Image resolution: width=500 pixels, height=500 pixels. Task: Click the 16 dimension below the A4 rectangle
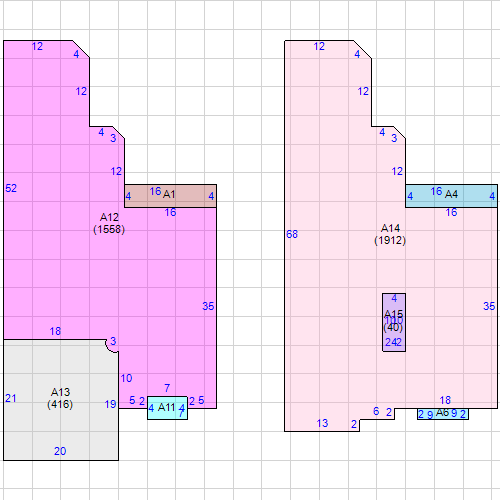[451, 212]
